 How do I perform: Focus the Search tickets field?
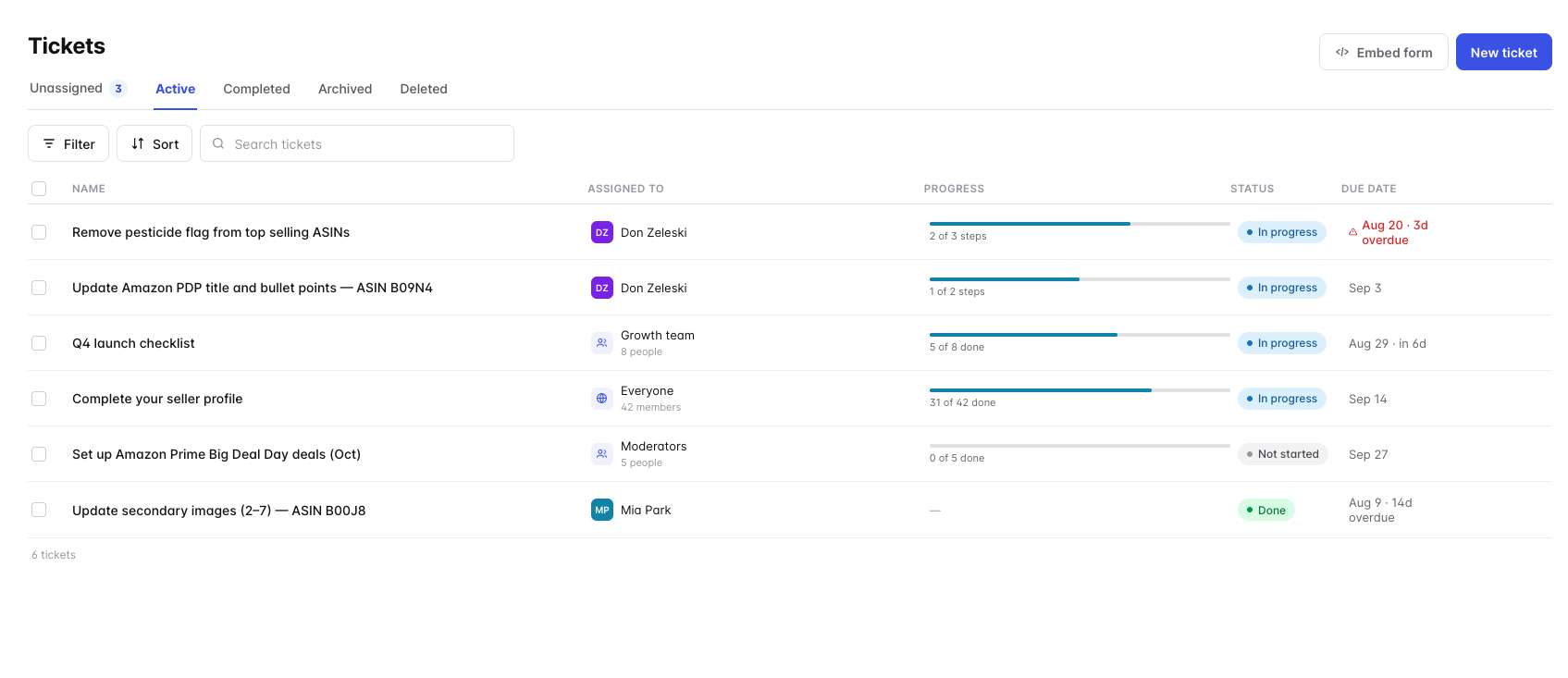pos(357,143)
